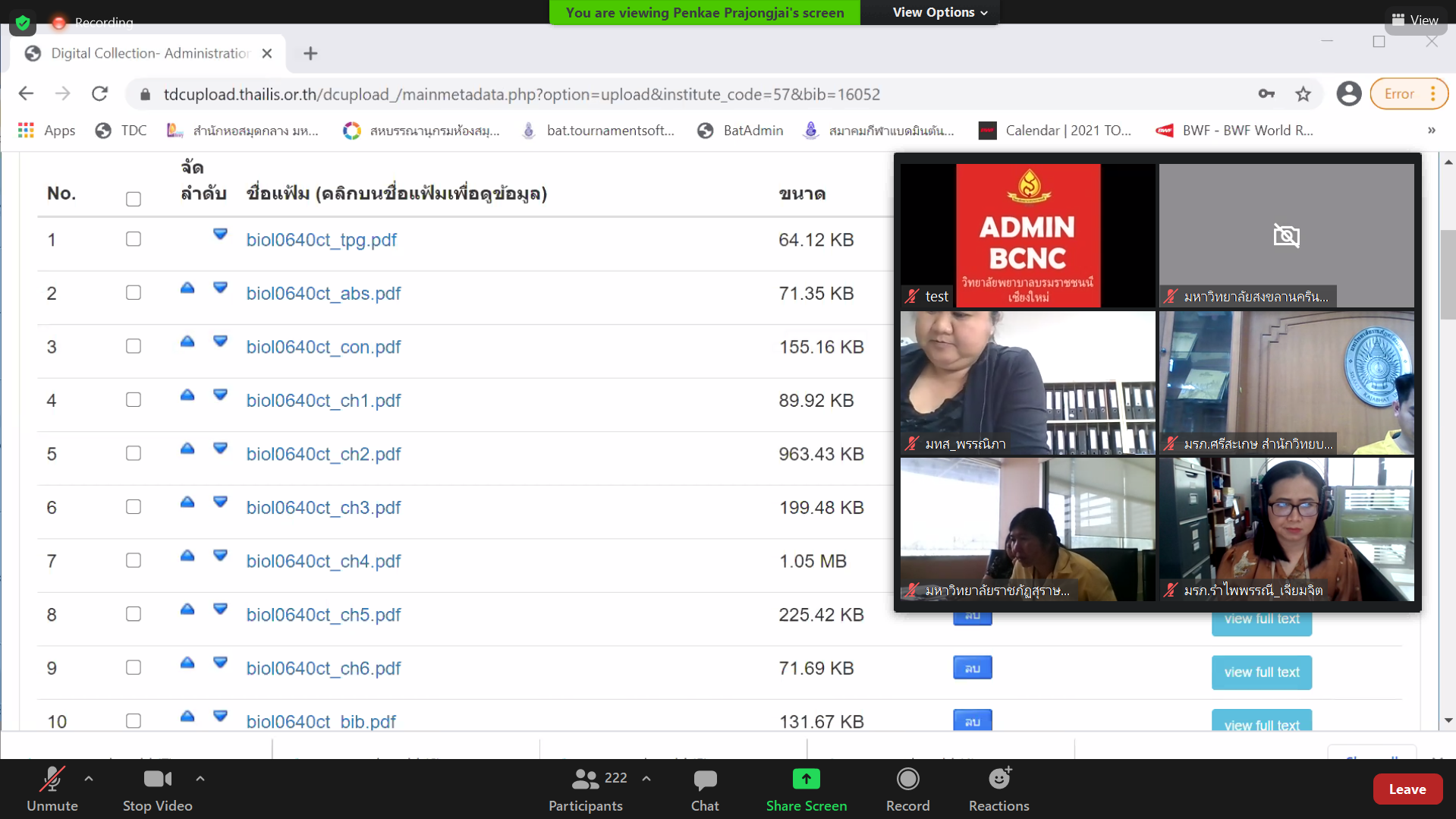Open the biol0640ct_ch4.pdf file link
Viewport: 1456px width, 819px height.
tap(323, 561)
